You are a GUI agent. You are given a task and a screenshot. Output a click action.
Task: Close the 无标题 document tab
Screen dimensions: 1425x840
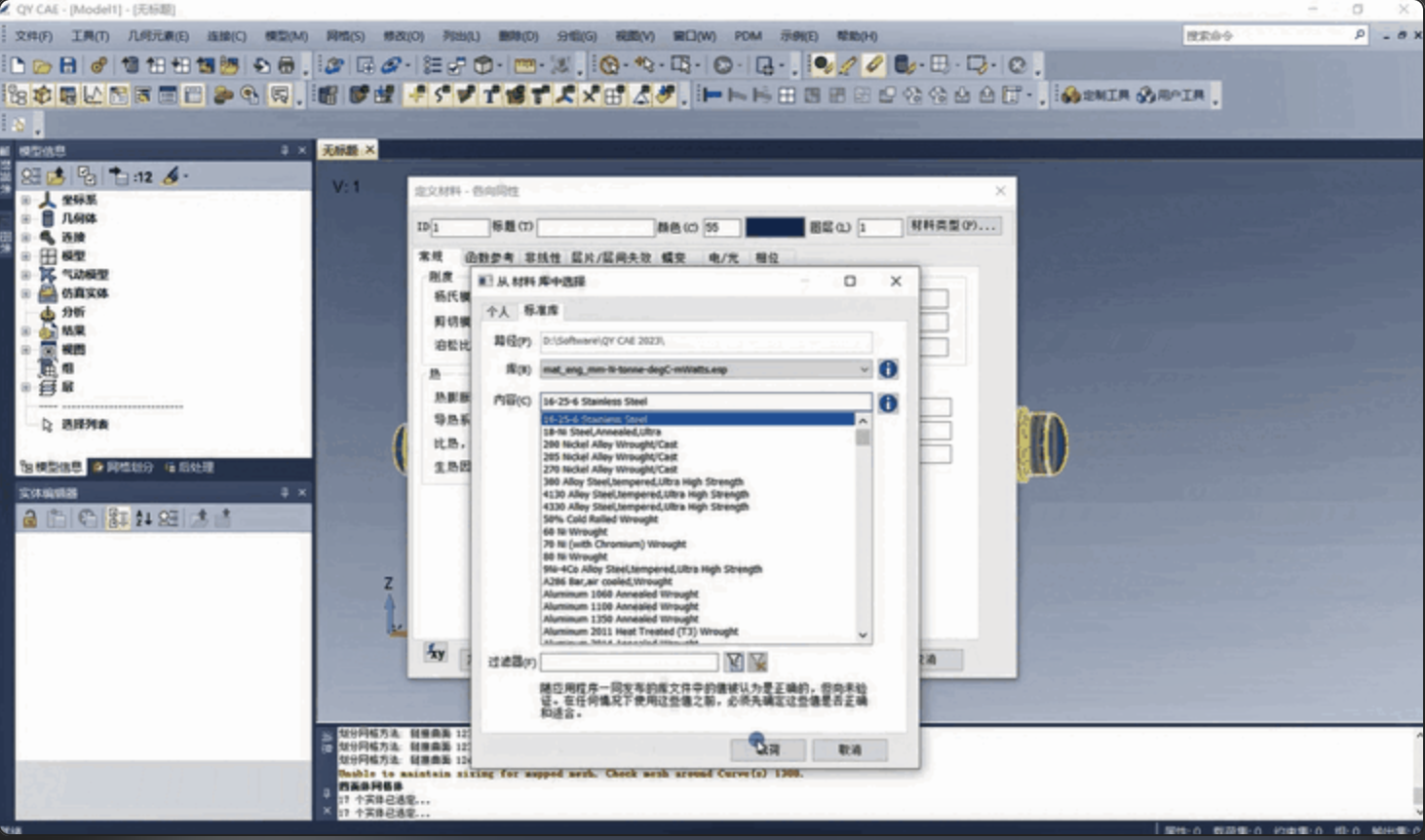369,150
